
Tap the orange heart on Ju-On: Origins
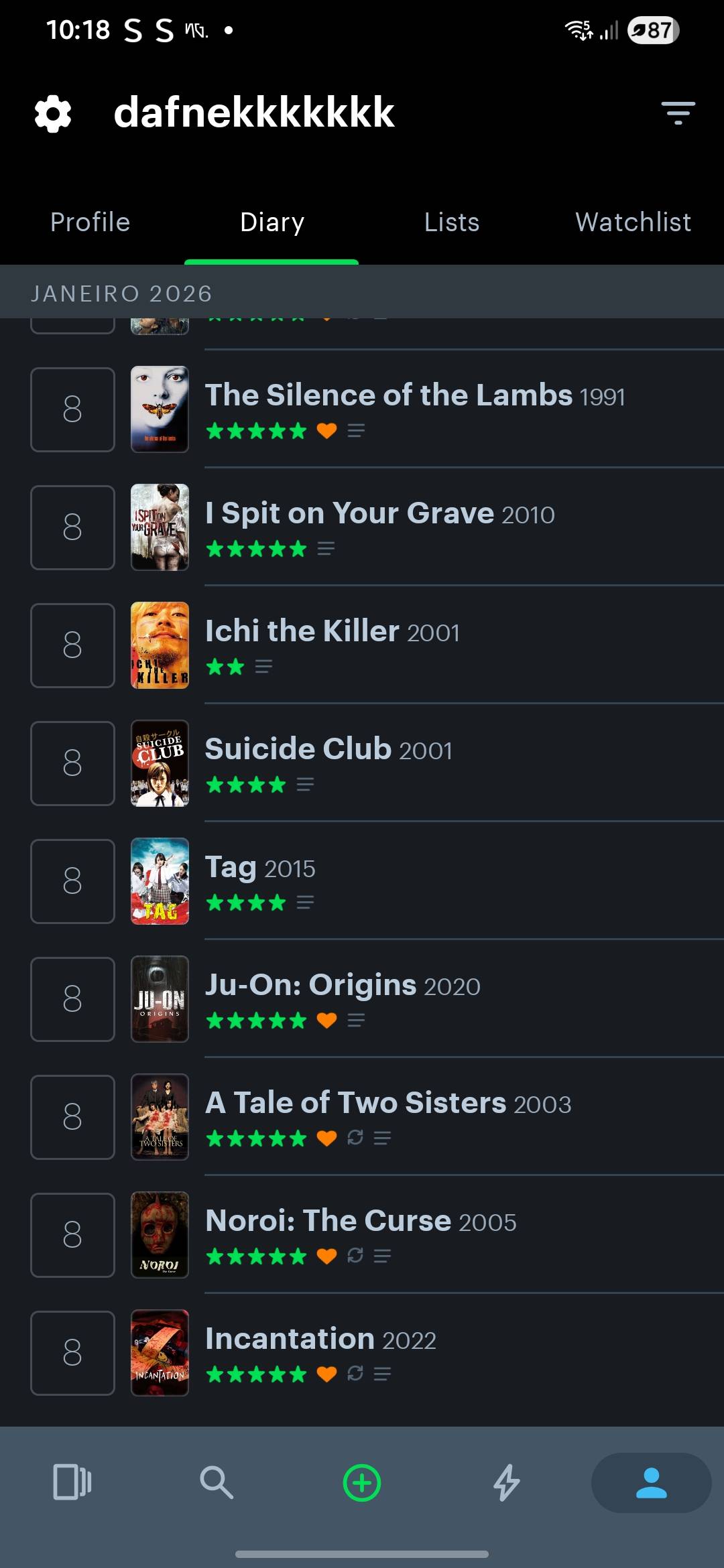click(x=326, y=1021)
